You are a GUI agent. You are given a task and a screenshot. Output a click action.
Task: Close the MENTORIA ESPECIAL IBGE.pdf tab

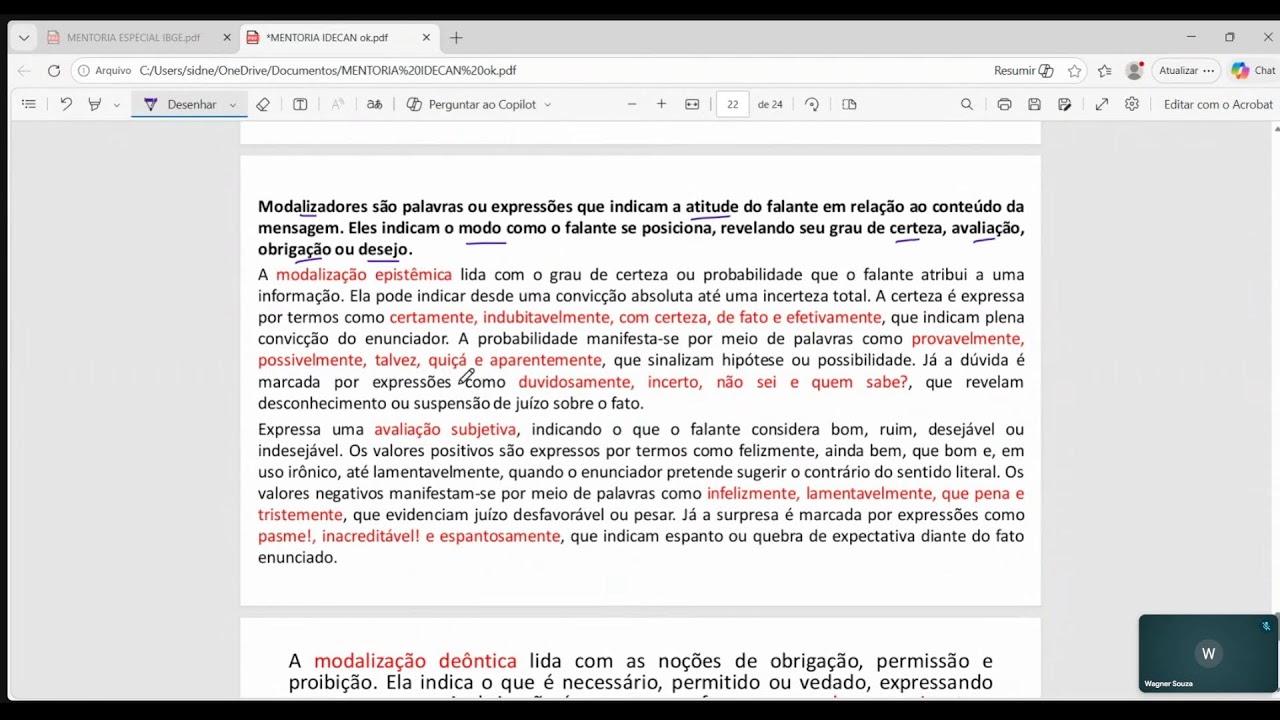227,38
